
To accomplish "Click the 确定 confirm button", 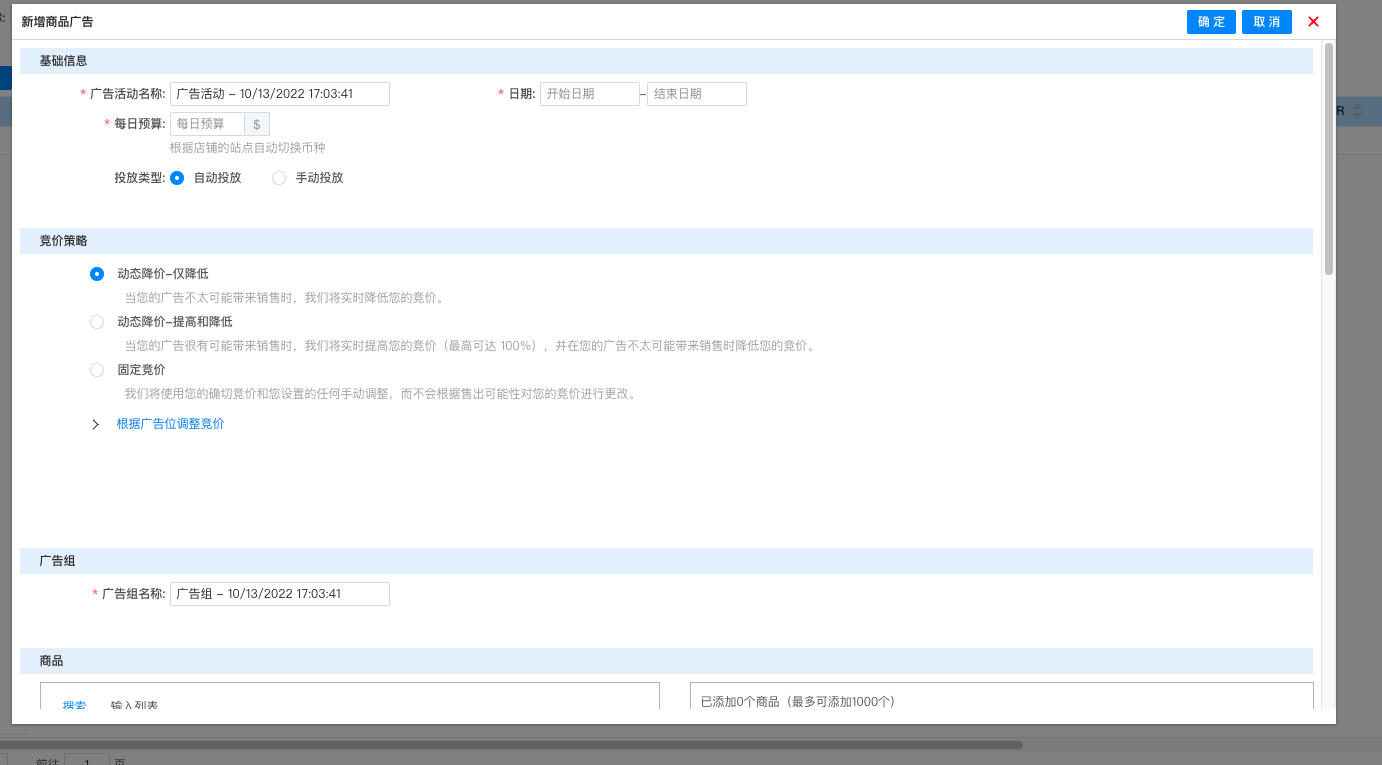I will tap(1211, 22).
